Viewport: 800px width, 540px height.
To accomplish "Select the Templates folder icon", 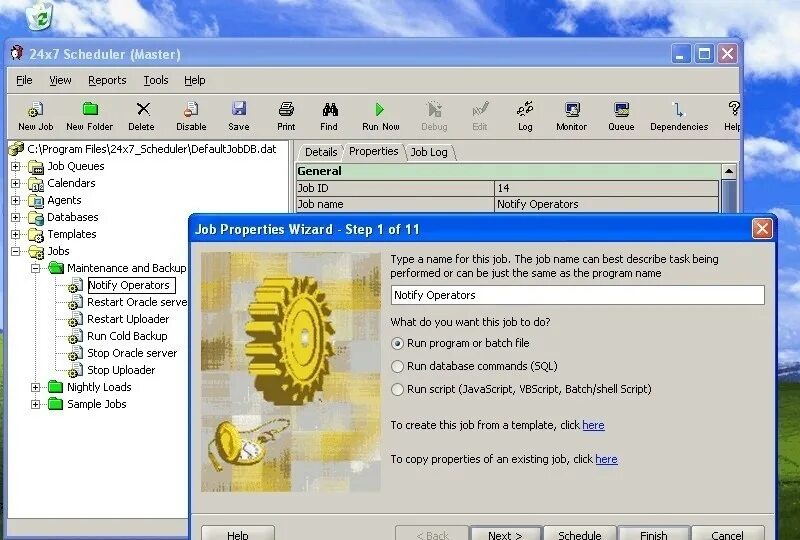I will [x=36, y=235].
